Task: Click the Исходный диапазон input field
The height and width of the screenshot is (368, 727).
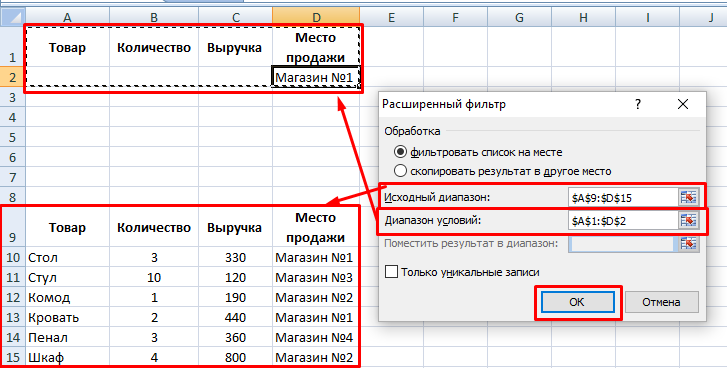Action: [623, 198]
